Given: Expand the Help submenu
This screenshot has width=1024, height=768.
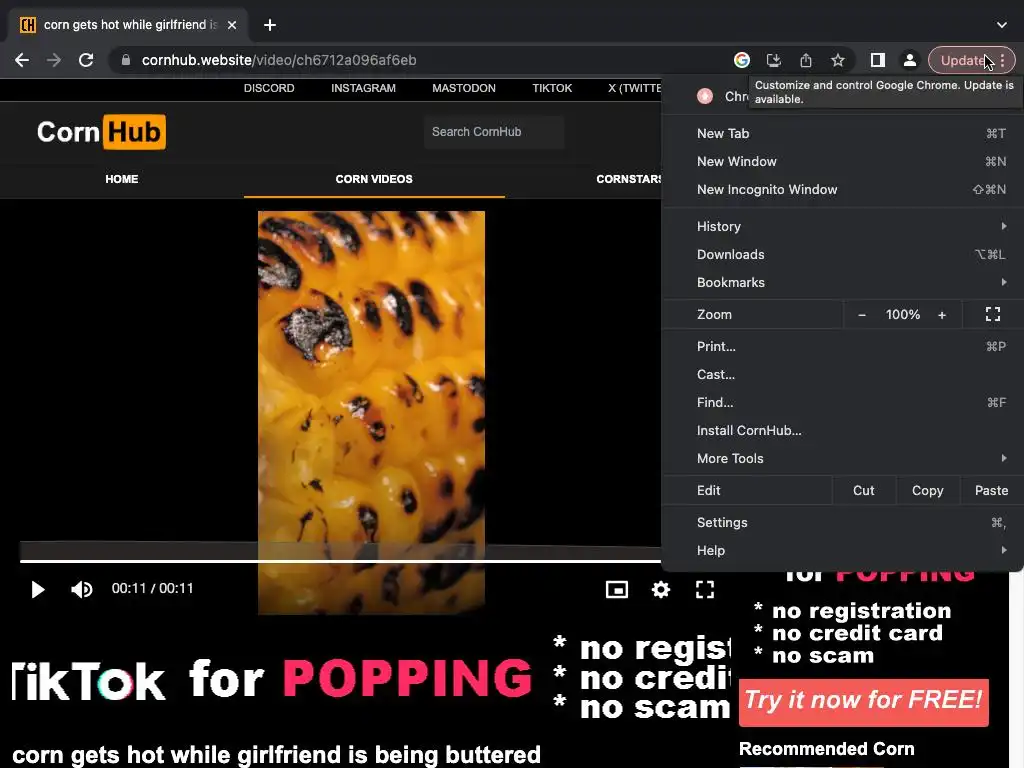Looking at the screenshot, I should (x=842, y=551).
